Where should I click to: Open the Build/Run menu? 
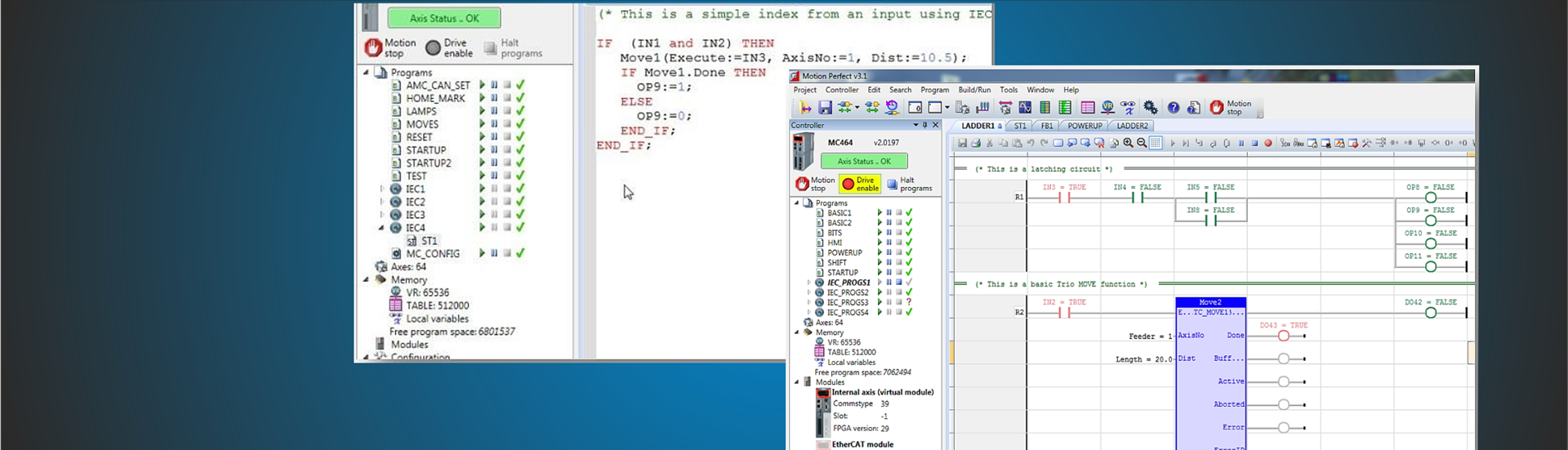pos(973,90)
